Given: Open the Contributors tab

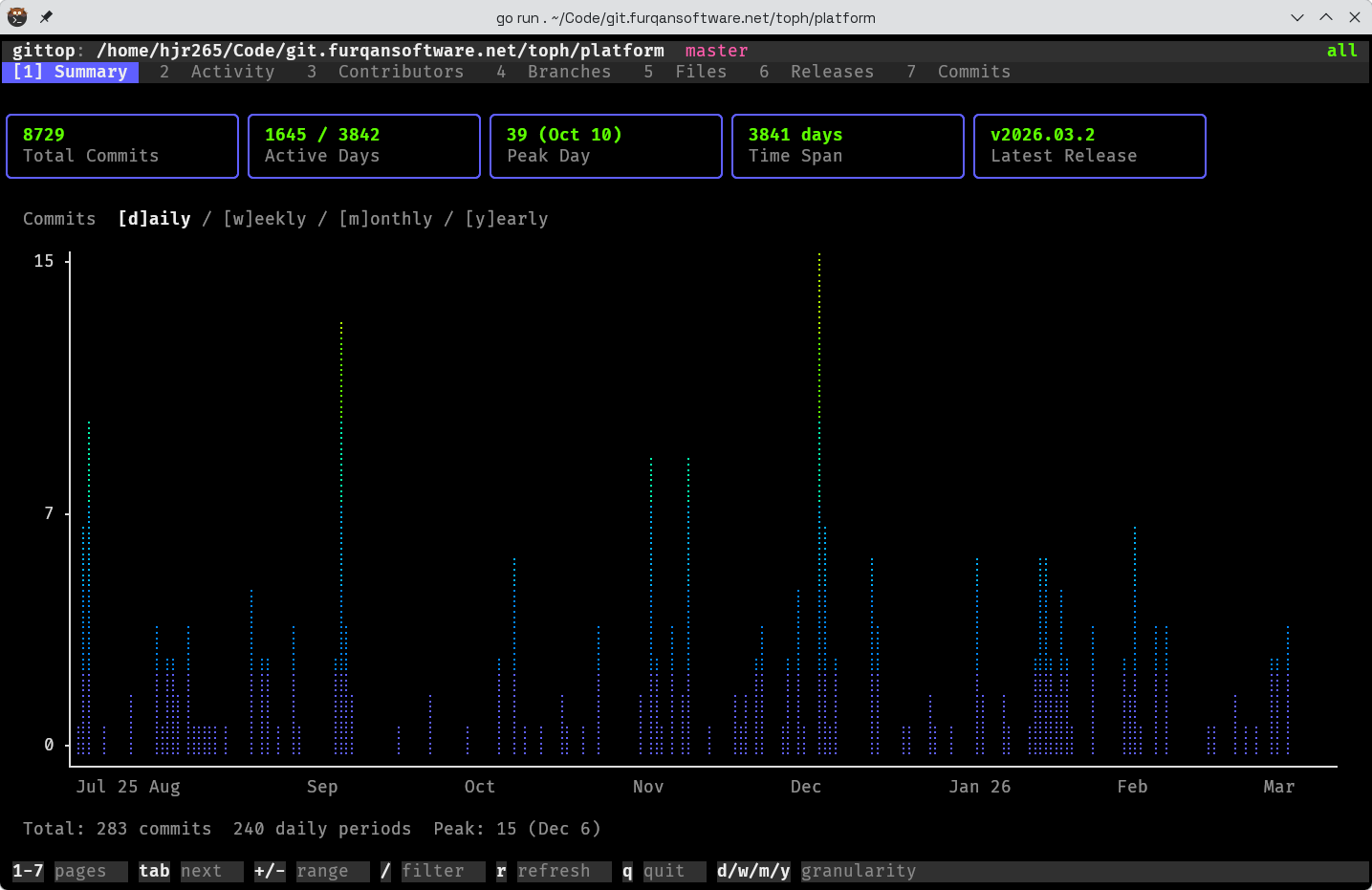Looking at the screenshot, I should 401,71.
